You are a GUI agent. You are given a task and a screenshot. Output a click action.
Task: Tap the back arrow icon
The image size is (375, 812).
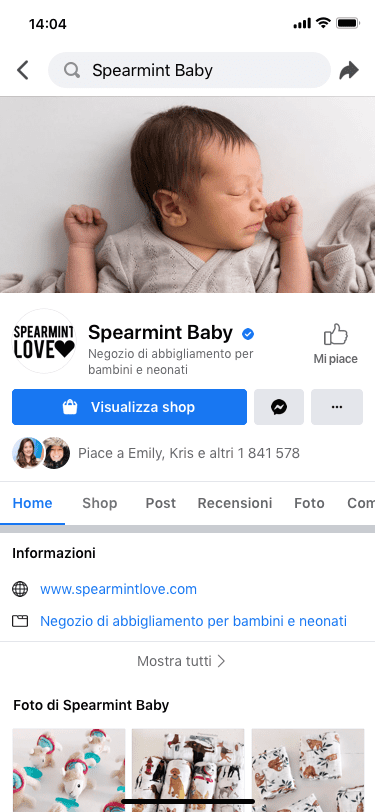coord(22,70)
